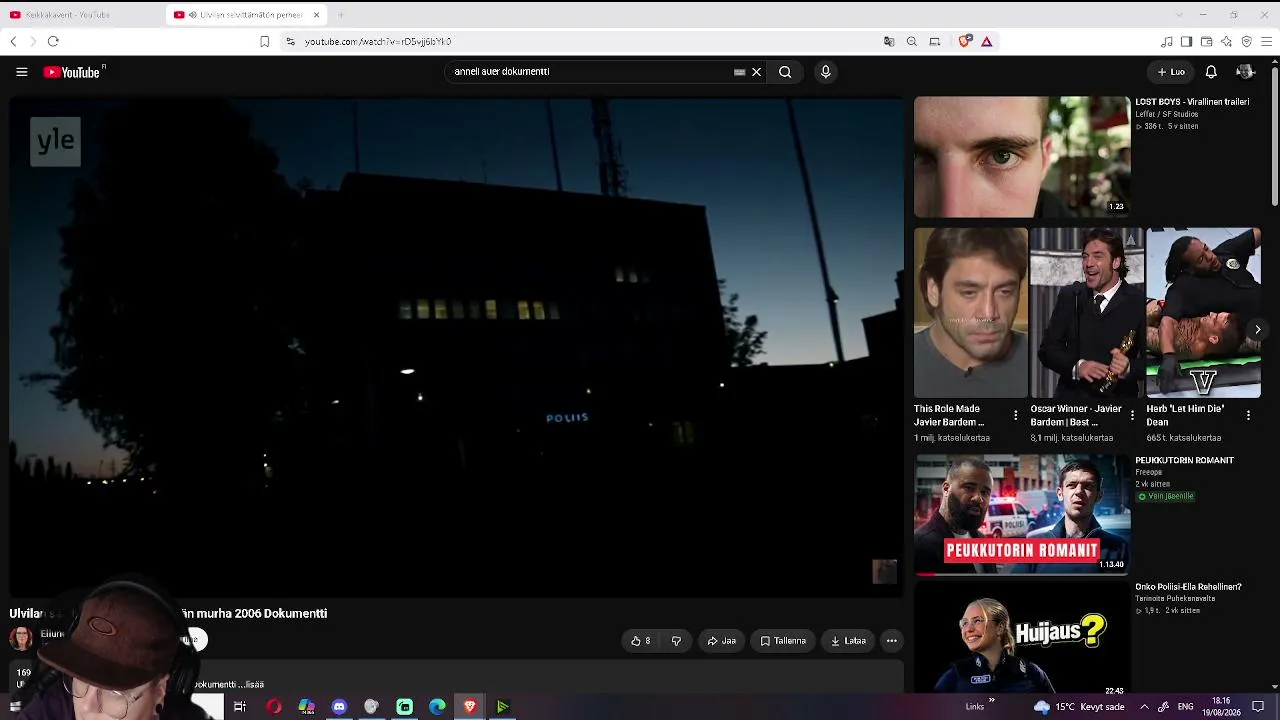
Task: Open the "PEUKKUTORIN ROMANIT" video title
Action: tap(1184, 461)
